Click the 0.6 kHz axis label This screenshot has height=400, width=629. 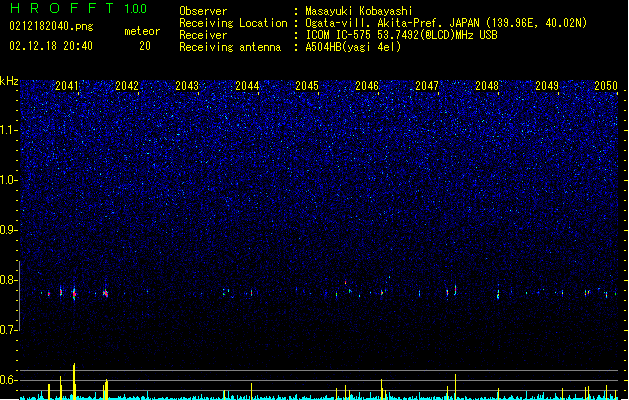(9, 380)
